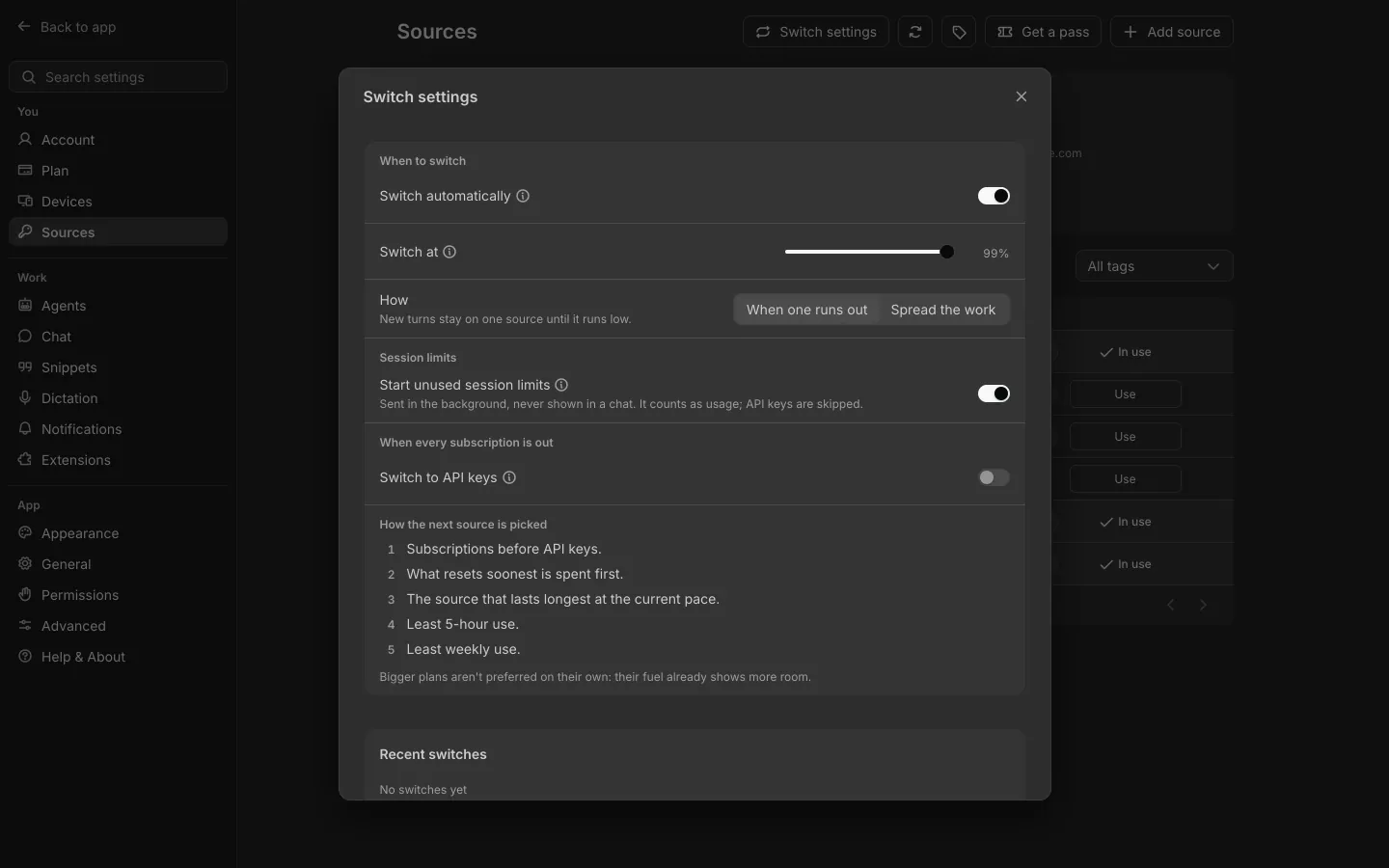Toggle Switch automatically off

[x=994, y=196]
